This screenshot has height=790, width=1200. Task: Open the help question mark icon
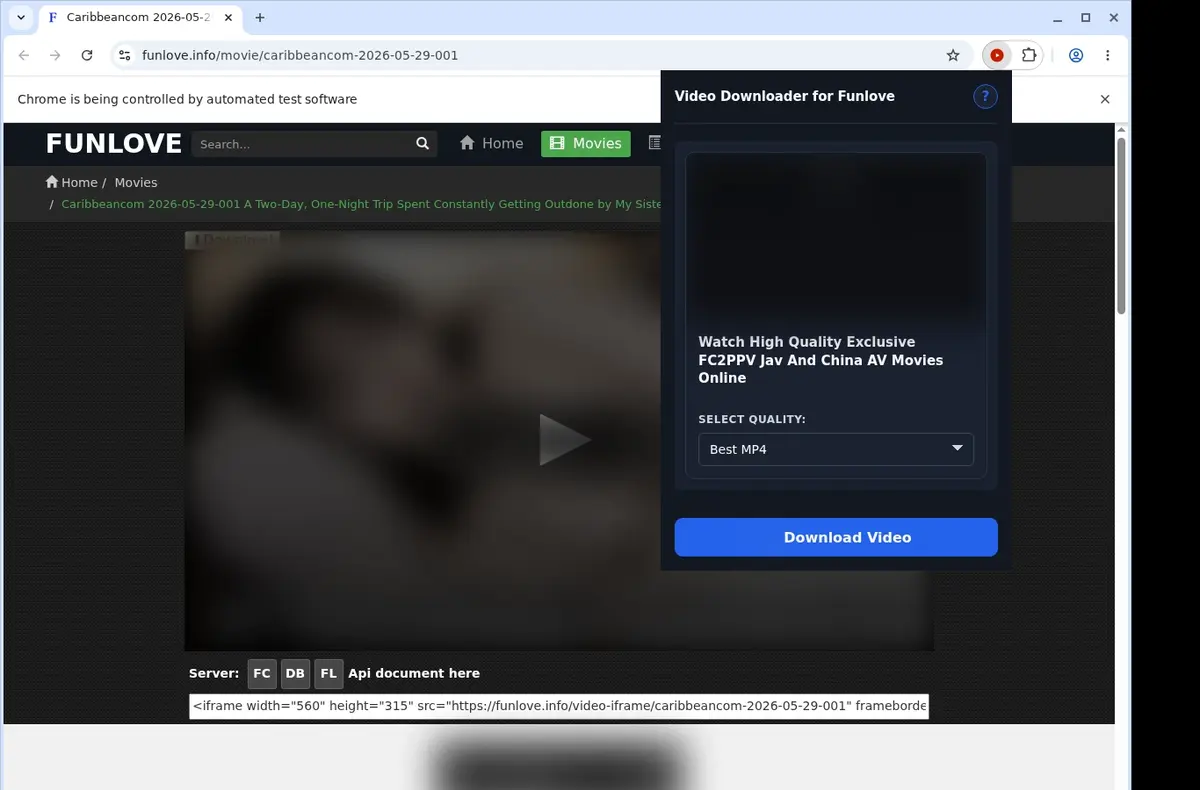tap(985, 96)
